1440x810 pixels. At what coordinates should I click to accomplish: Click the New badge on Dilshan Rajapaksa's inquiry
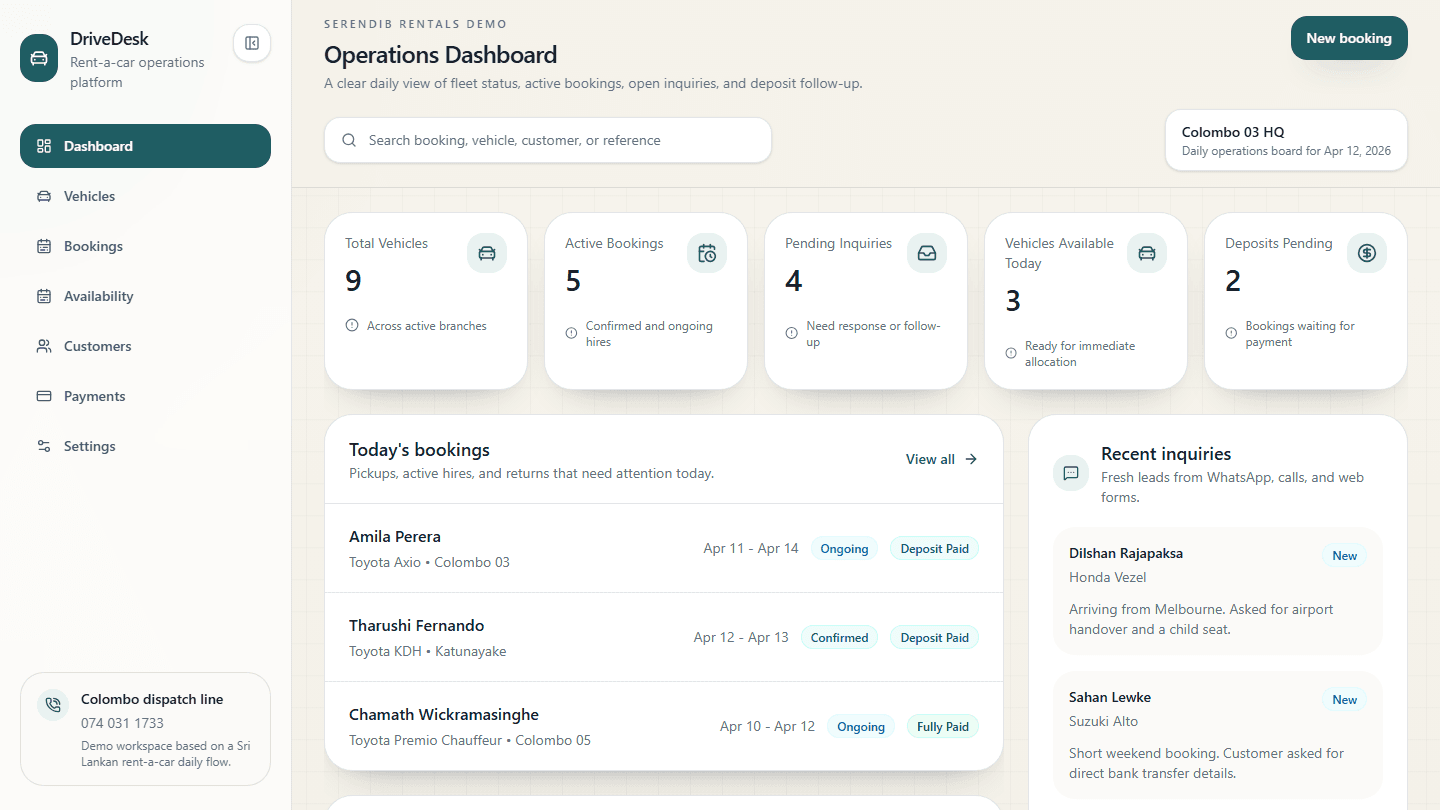point(1345,556)
